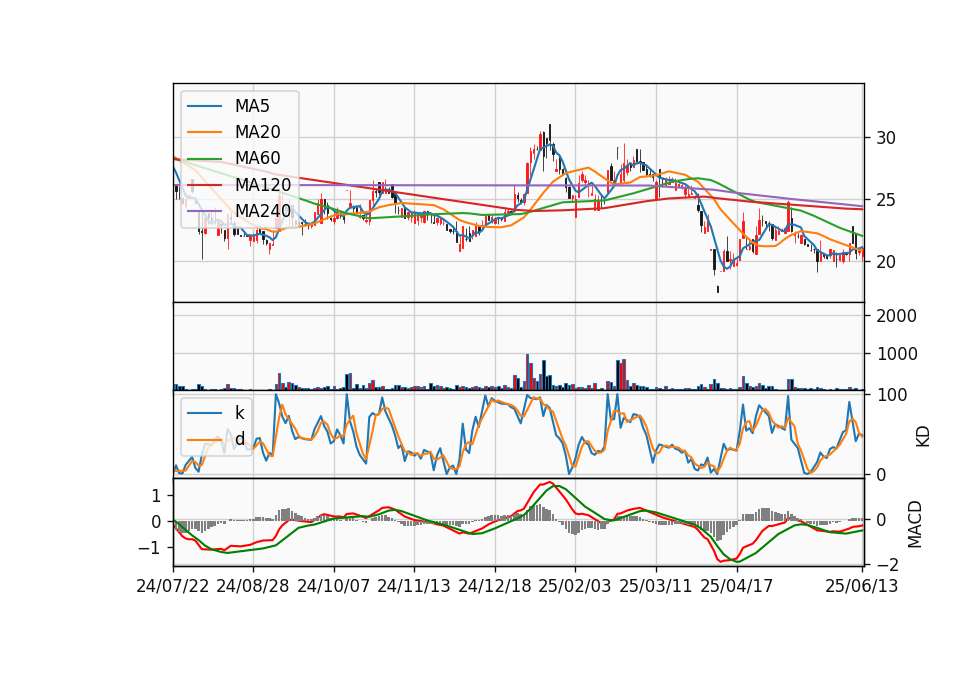Click the price axis value 20

tap(886, 262)
